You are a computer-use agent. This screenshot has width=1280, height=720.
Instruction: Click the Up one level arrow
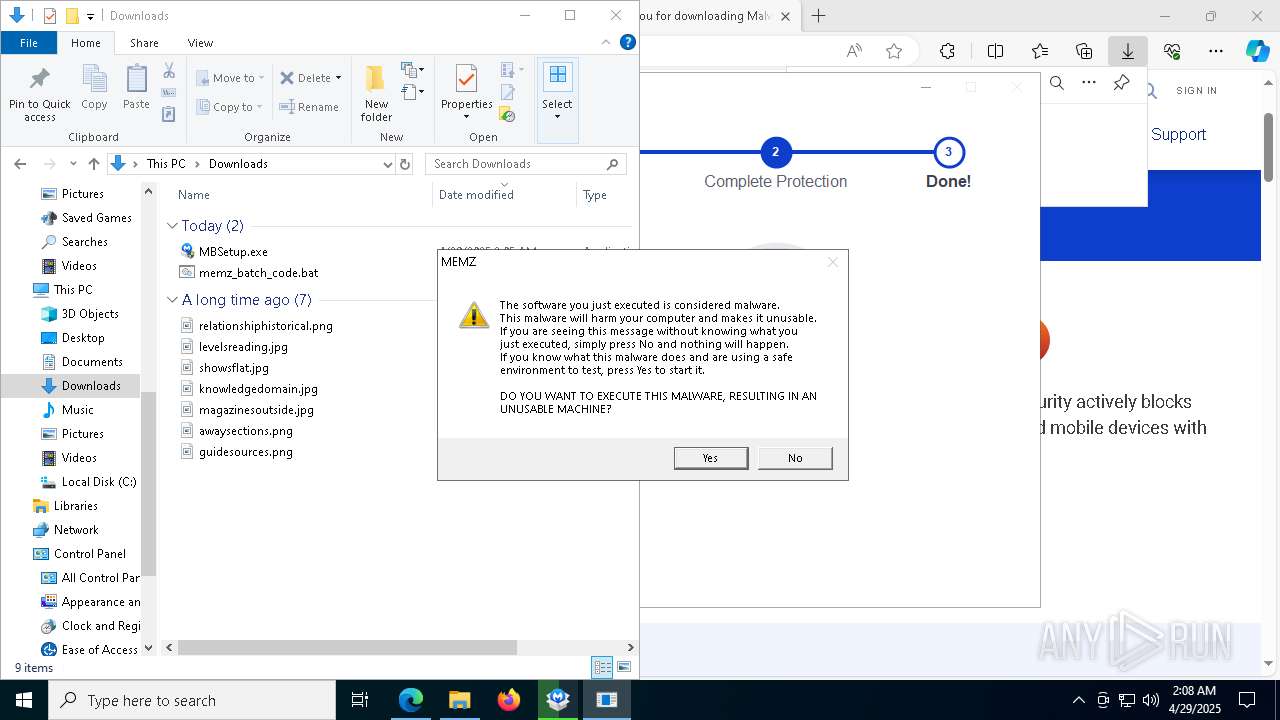[x=94, y=164]
